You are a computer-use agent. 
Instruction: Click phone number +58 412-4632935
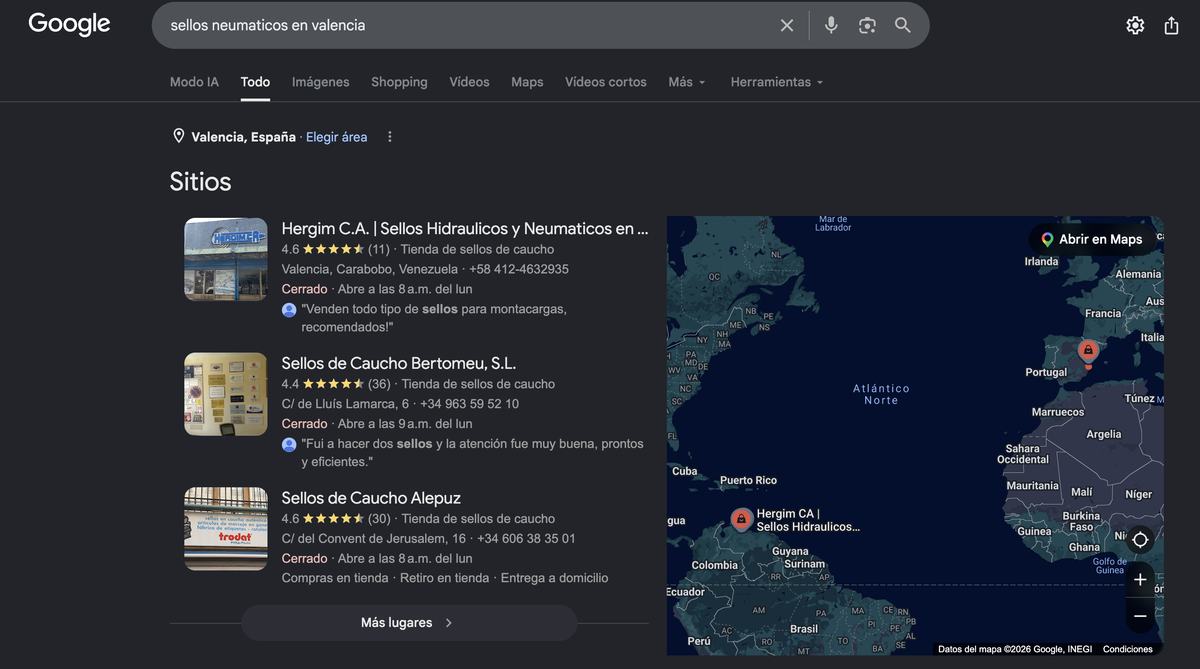(x=519, y=269)
